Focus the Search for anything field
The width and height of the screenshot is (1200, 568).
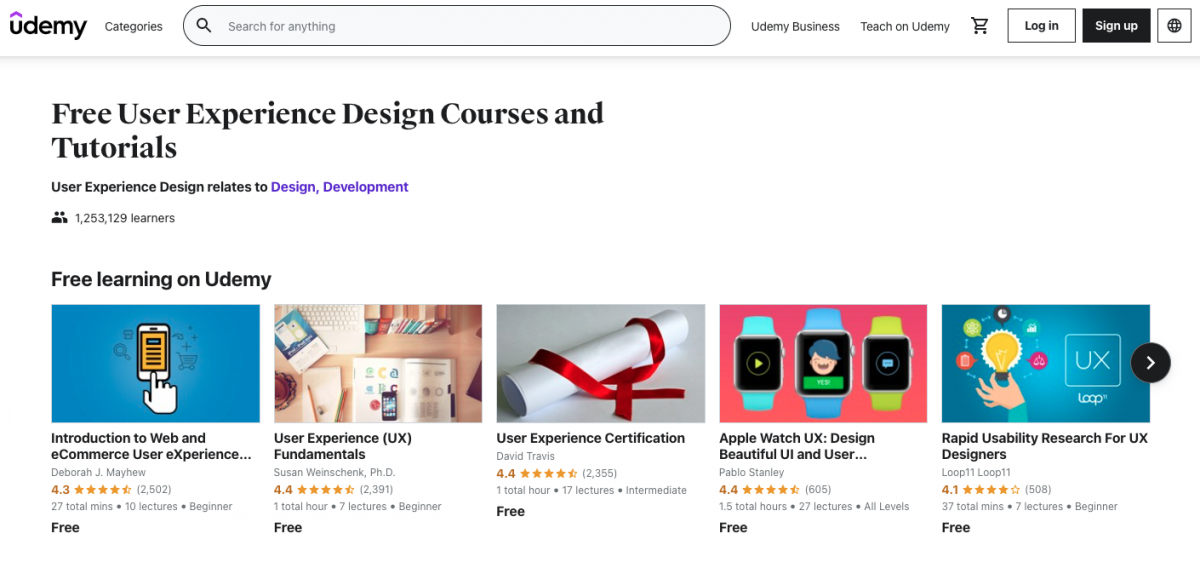[x=457, y=26]
